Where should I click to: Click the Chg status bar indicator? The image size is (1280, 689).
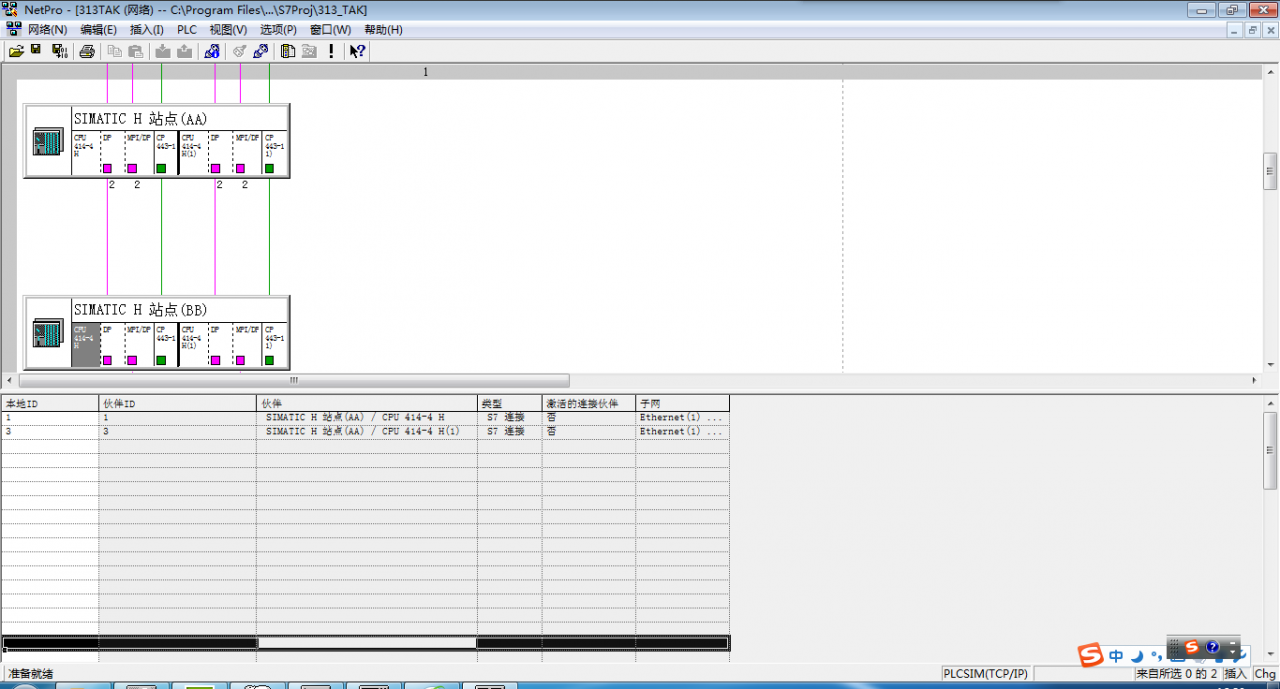pos(1265,674)
